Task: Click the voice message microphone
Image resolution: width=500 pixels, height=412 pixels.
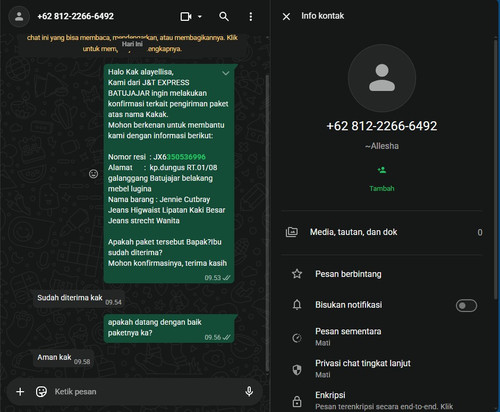Action: coord(249,392)
